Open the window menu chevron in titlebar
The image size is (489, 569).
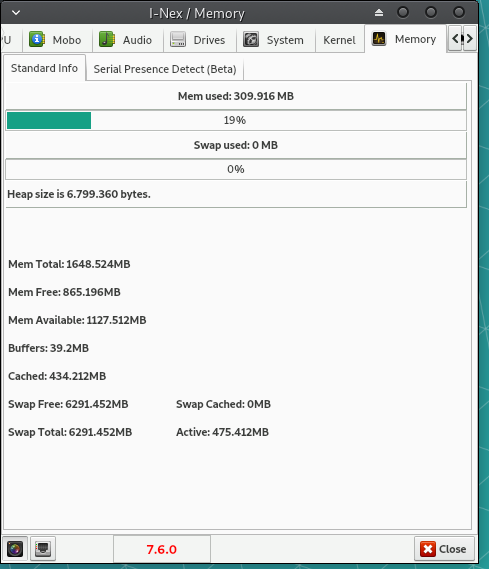pos(16,13)
